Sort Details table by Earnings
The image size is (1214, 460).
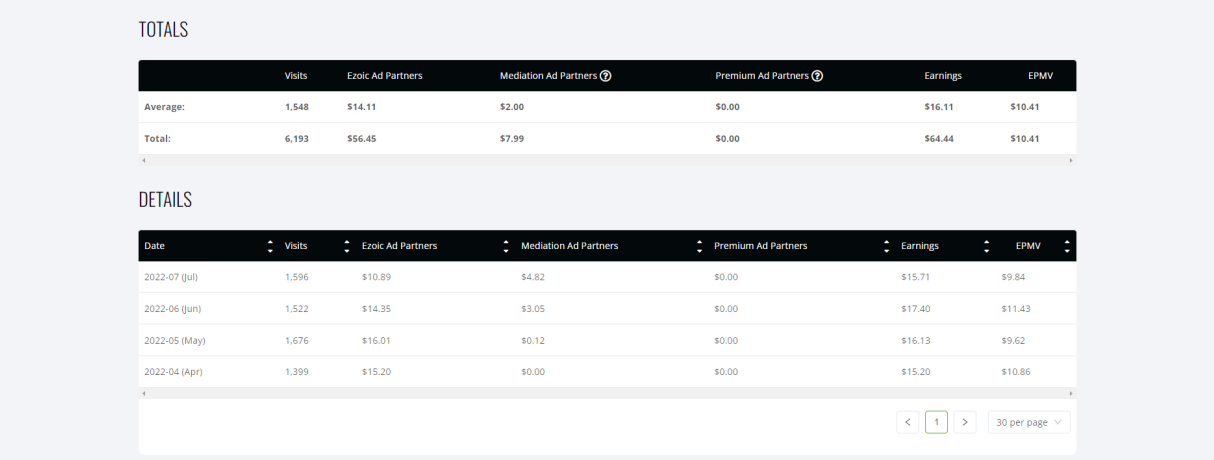(986, 246)
